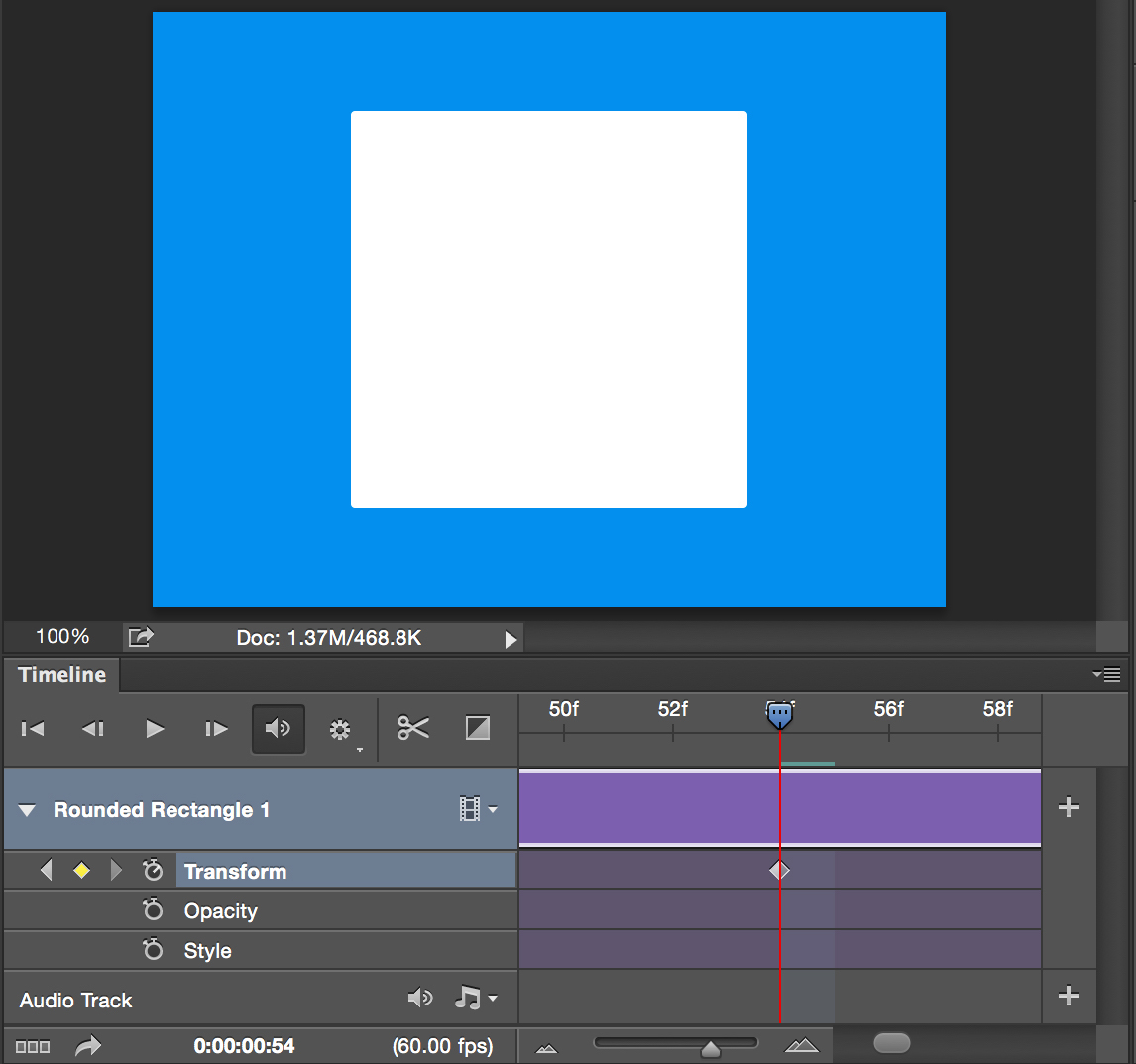
Task: Enable Style keyframe stopwatch
Action: 153,950
